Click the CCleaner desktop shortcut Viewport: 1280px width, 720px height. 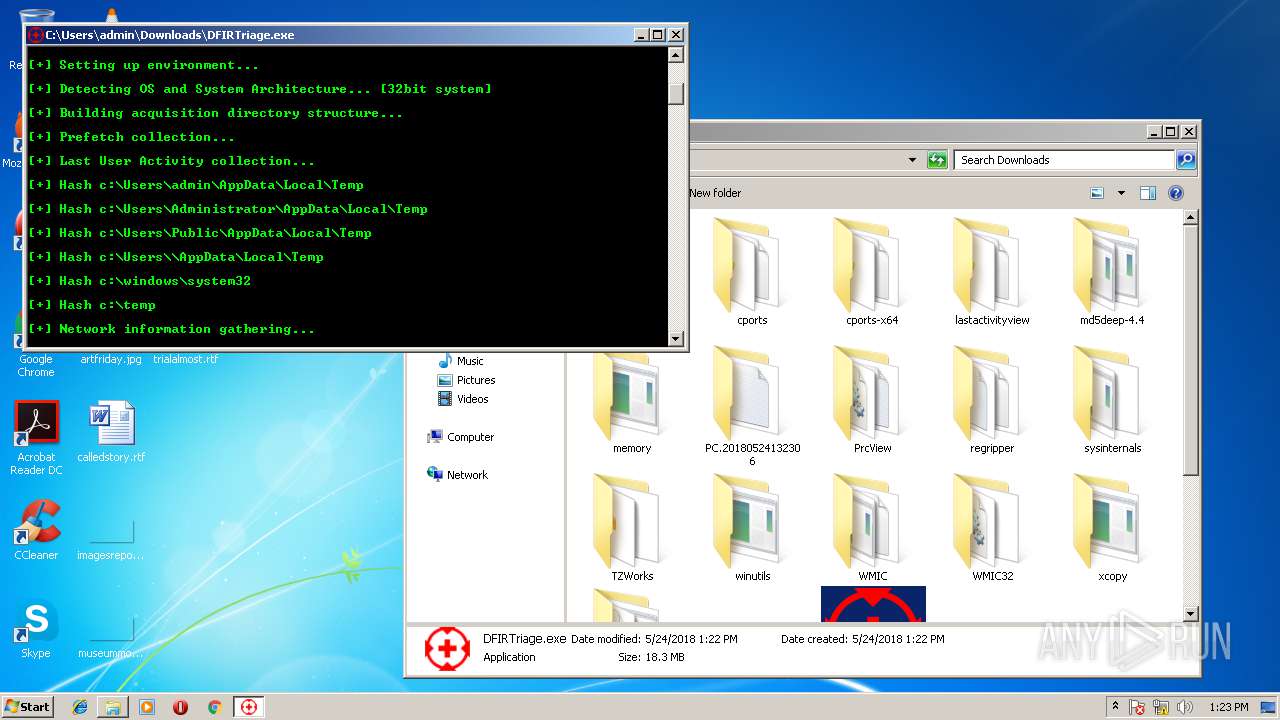36,530
